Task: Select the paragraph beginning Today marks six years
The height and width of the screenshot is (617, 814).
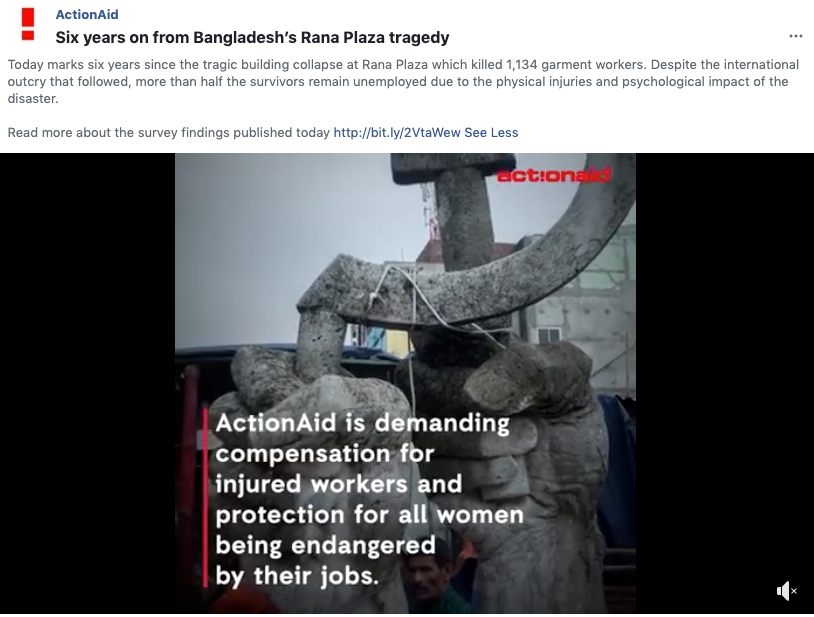Action: pyautogui.click(x=403, y=81)
